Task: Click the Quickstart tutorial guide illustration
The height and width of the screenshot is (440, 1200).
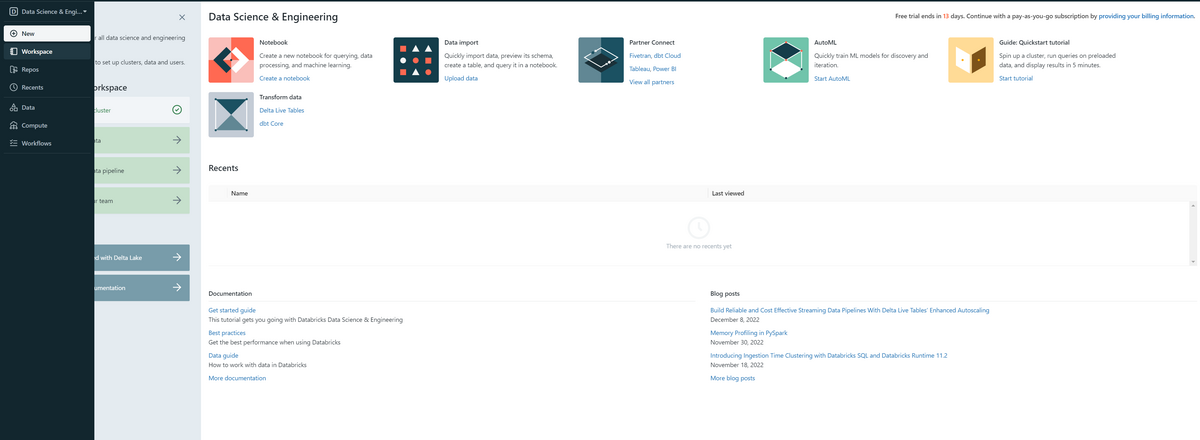Action: pos(971,60)
